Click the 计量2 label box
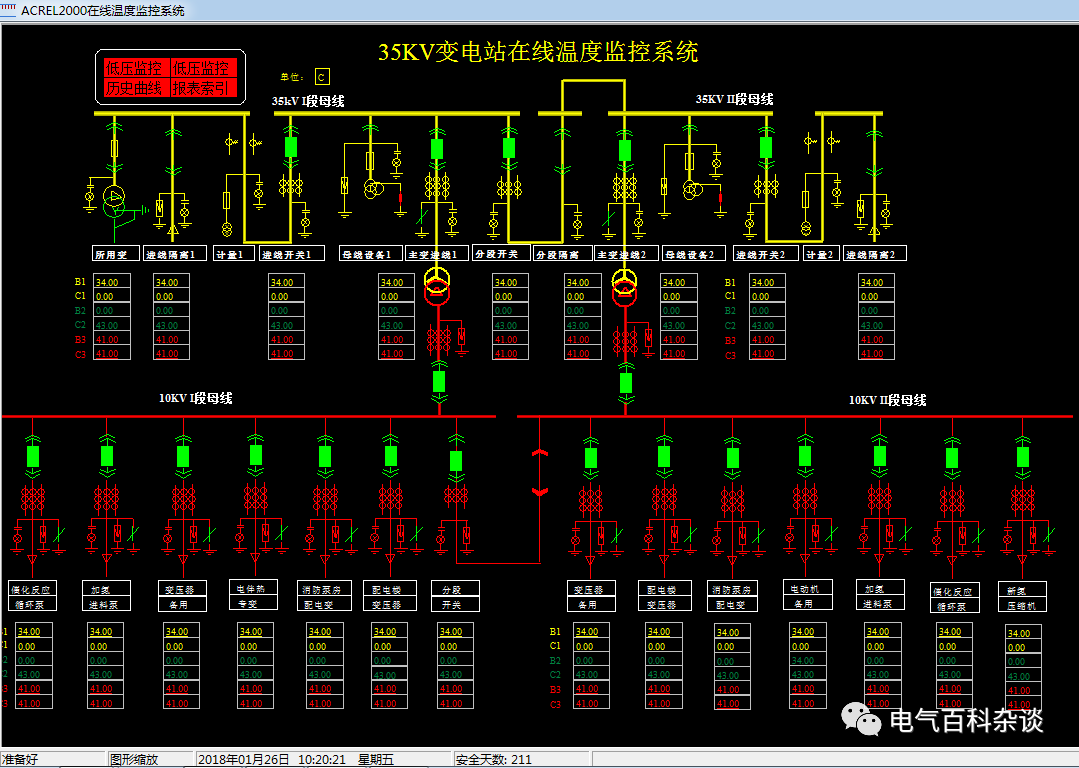Image resolution: width=1079 pixels, height=768 pixels. [822, 253]
